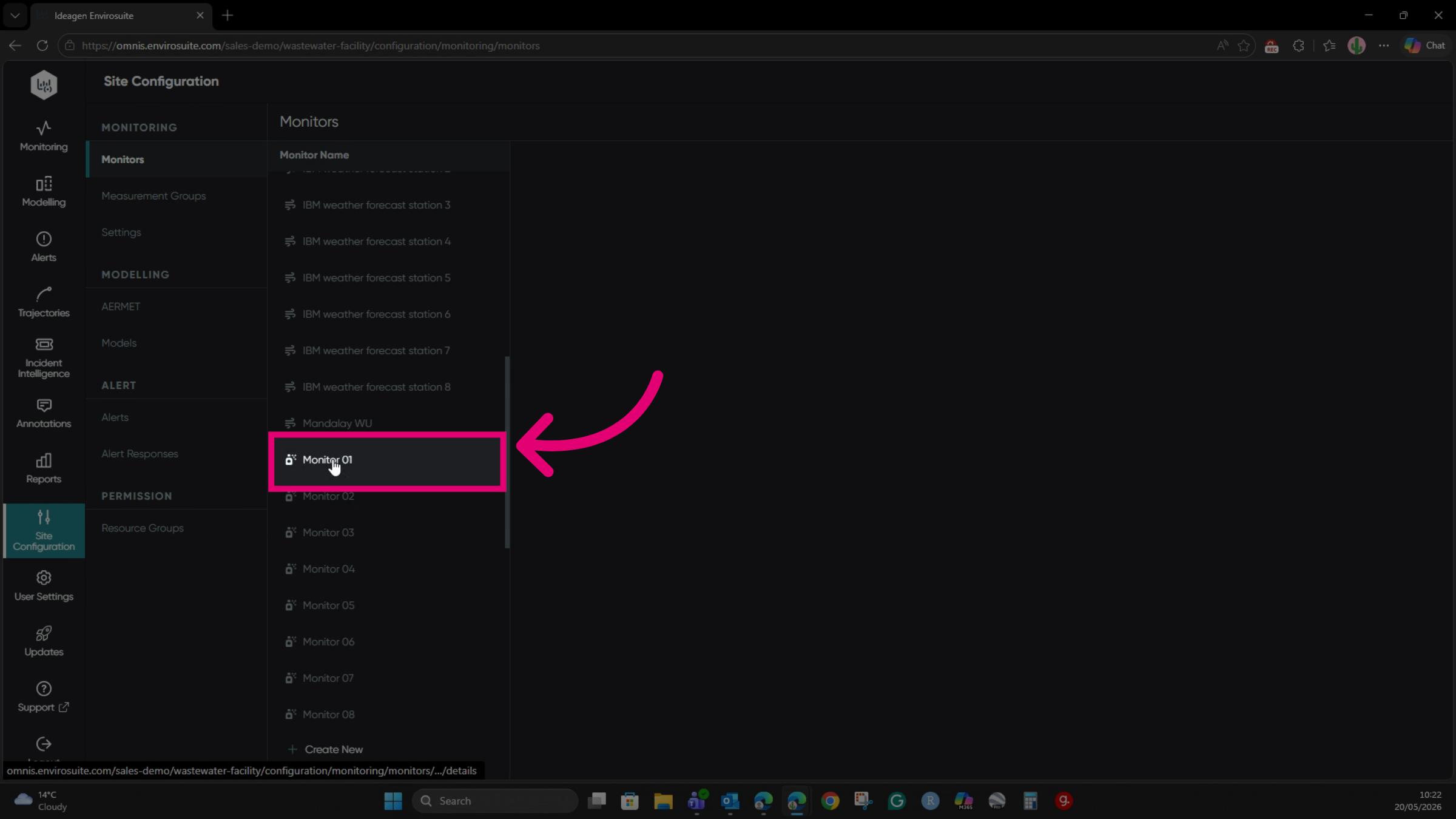This screenshot has height=819, width=1456.
Task: Click the logout icon in the sidebar
Action: click(44, 744)
